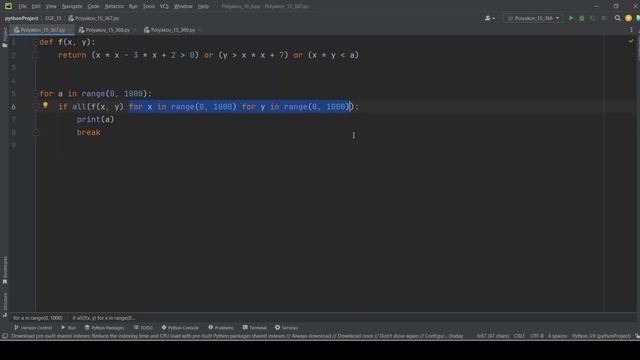The height and width of the screenshot is (360, 640).
Task: Start debugging with the green bug icon
Action: [x=582, y=18]
